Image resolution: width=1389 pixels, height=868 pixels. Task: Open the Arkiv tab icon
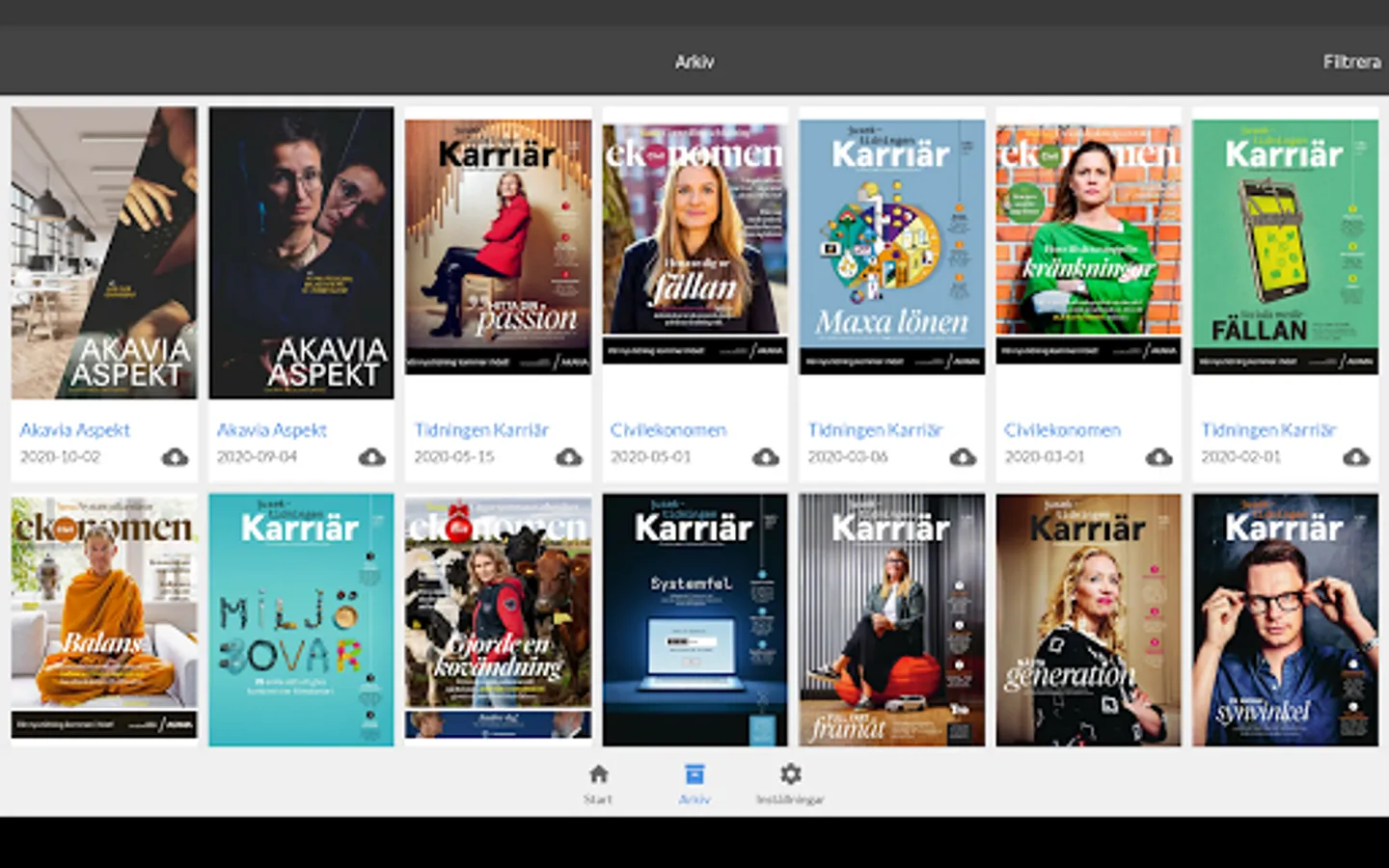[x=694, y=774]
